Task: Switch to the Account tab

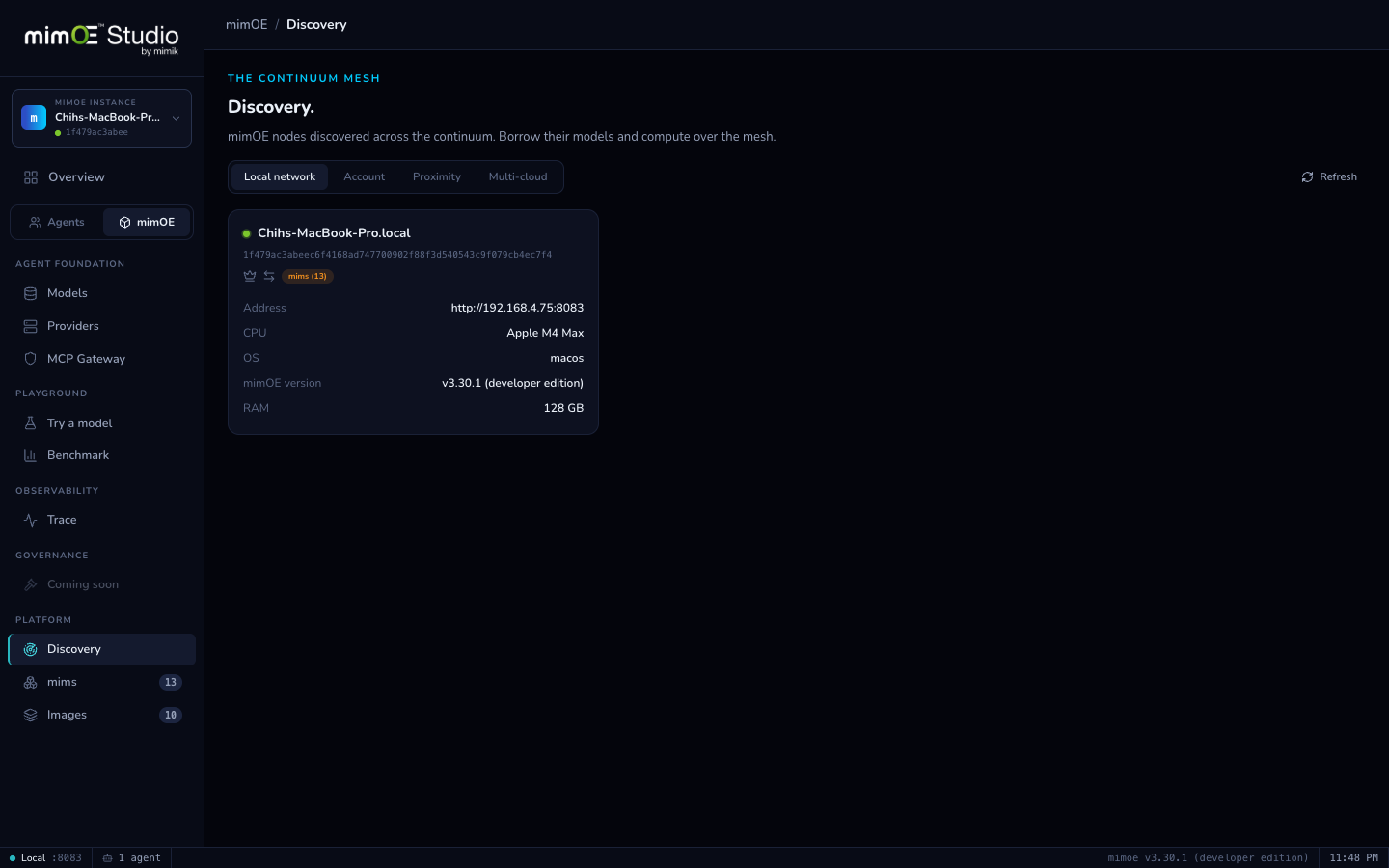Action: pyautogui.click(x=364, y=177)
